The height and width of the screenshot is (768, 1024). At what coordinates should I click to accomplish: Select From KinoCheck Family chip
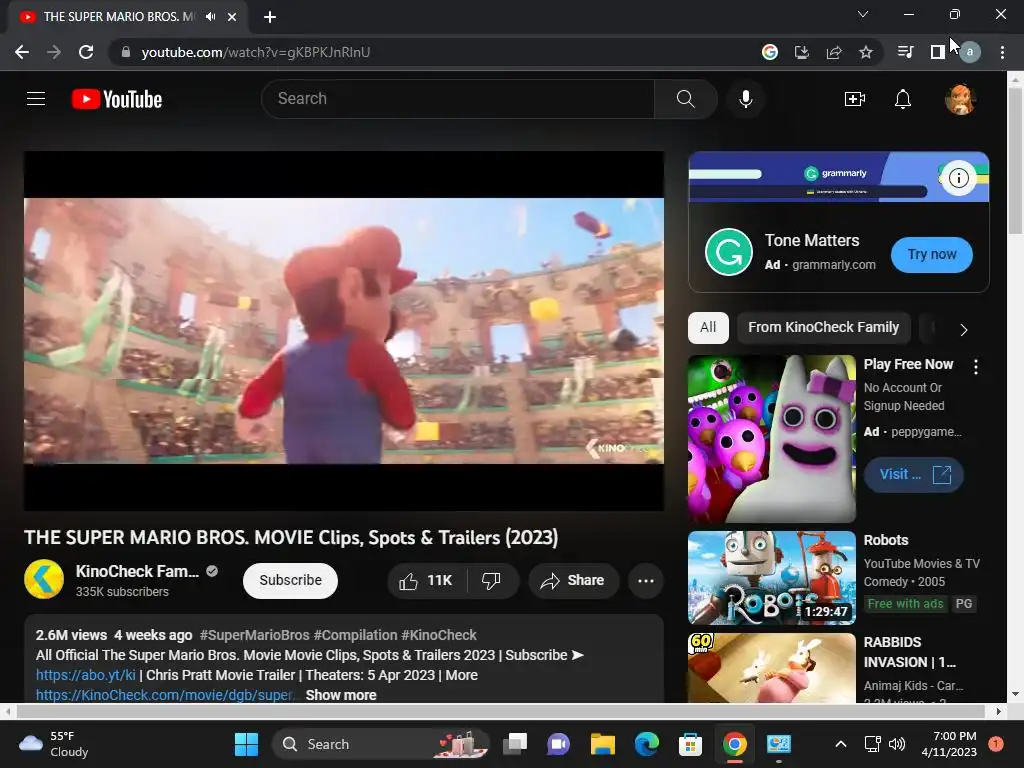click(824, 327)
